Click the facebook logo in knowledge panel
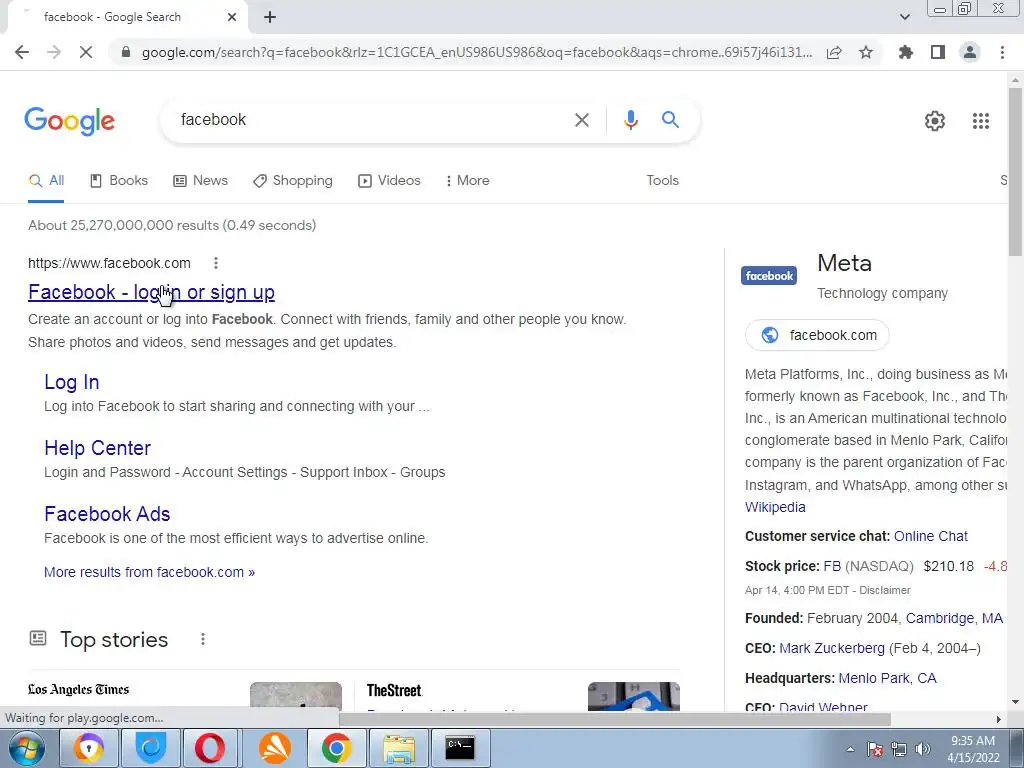Image resolution: width=1024 pixels, height=768 pixels. (769, 276)
